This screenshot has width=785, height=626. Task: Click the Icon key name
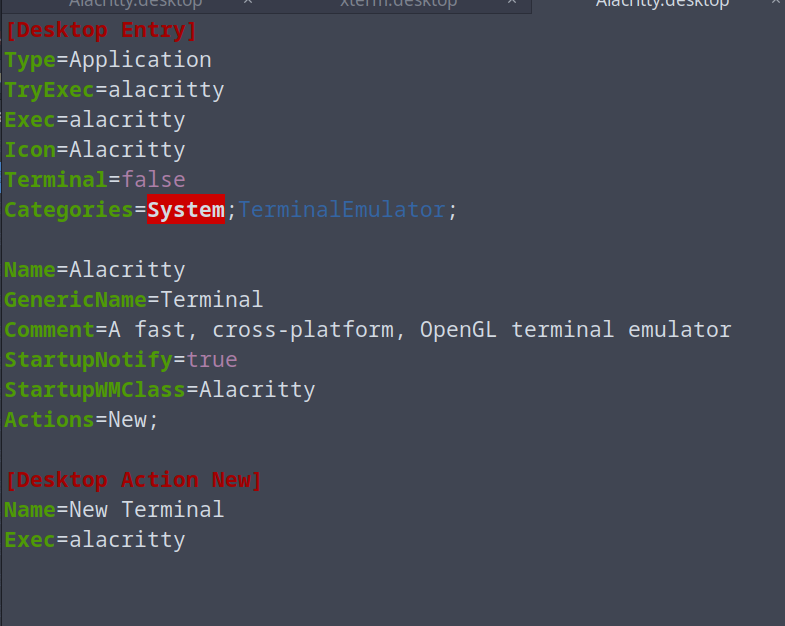pyautogui.click(x=30, y=150)
